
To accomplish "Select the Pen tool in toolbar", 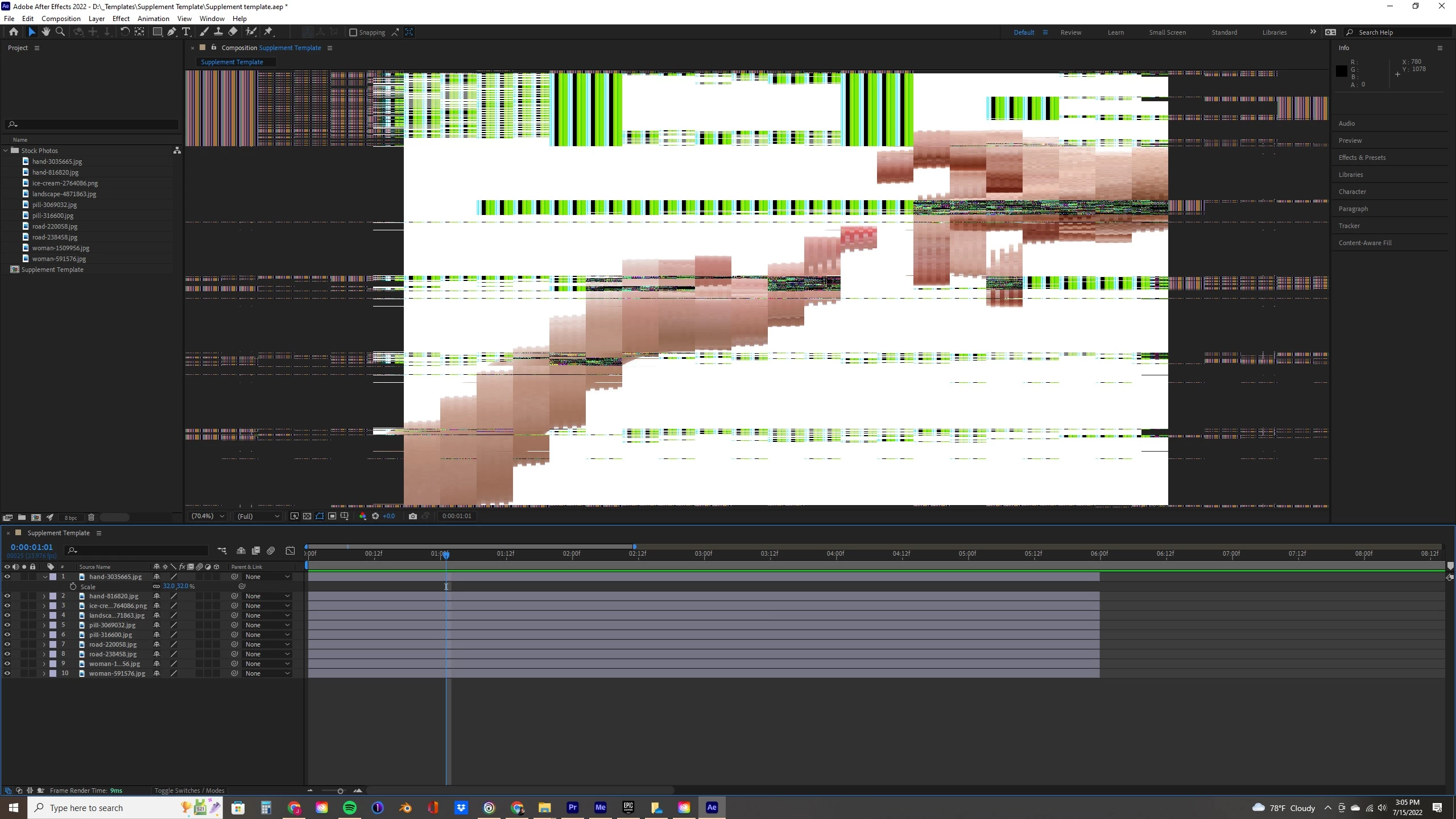I will click(x=171, y=32).
